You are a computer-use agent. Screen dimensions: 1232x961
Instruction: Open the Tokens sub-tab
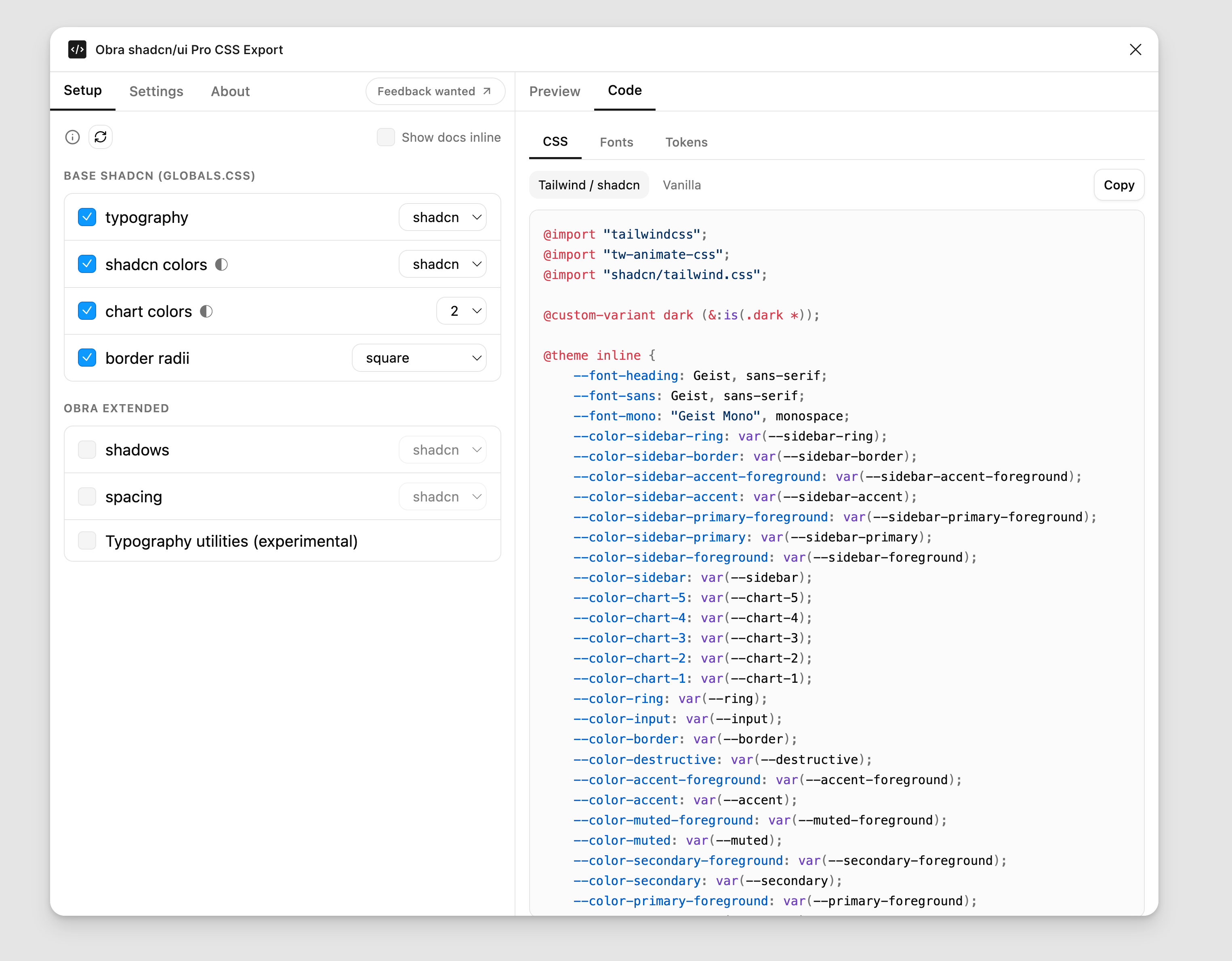click(x=687, y=142)
